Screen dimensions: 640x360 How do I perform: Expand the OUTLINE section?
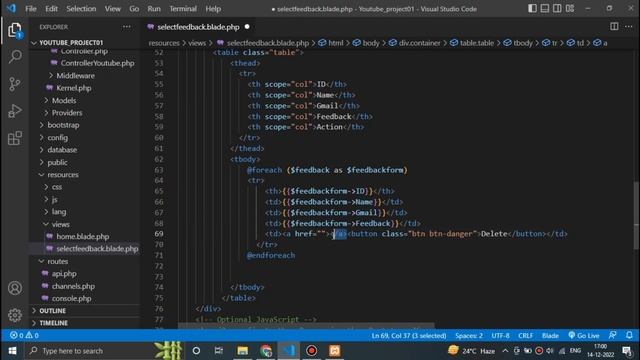coord(53,311)
